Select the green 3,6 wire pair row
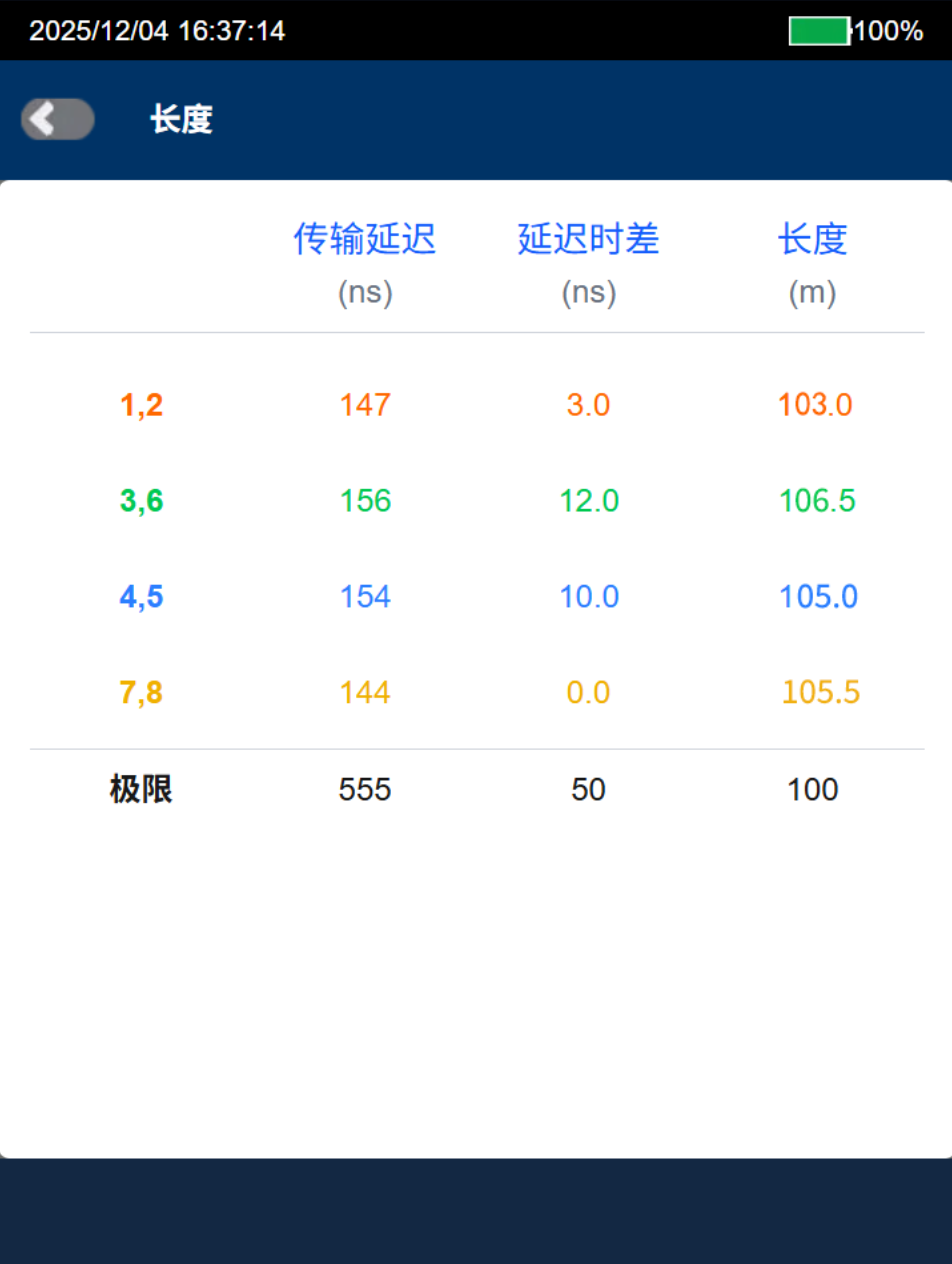This screenshot has height=1264, width=952. tap(141, 501)
